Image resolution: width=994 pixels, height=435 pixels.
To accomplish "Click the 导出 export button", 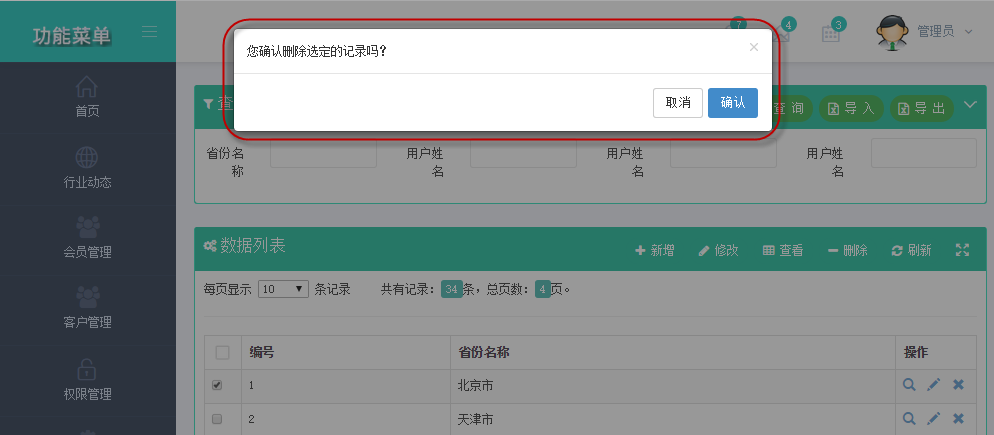I will click(x=922, y=108).
